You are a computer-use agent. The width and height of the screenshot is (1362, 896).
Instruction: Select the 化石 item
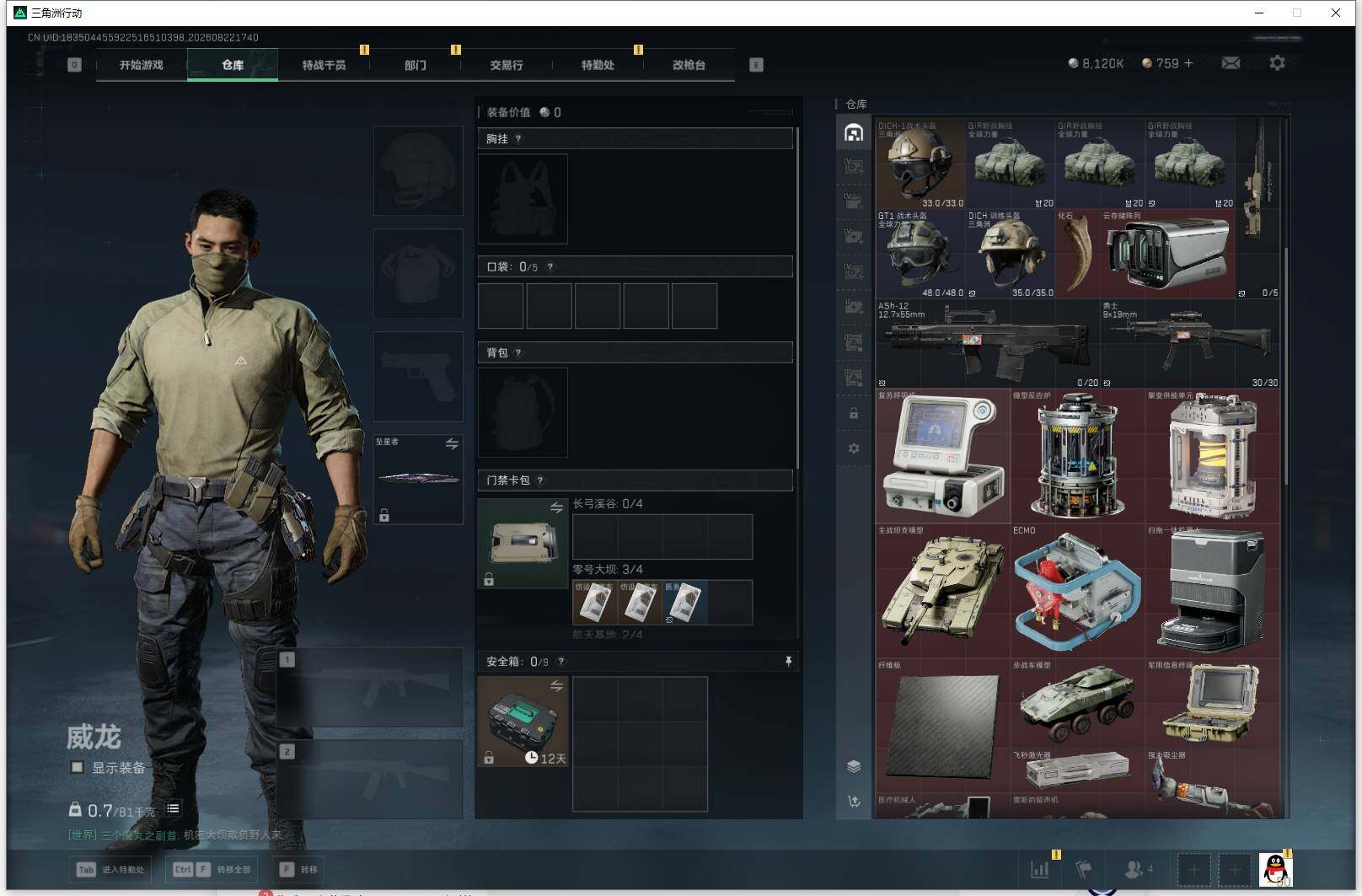[x=1077, y=254]
